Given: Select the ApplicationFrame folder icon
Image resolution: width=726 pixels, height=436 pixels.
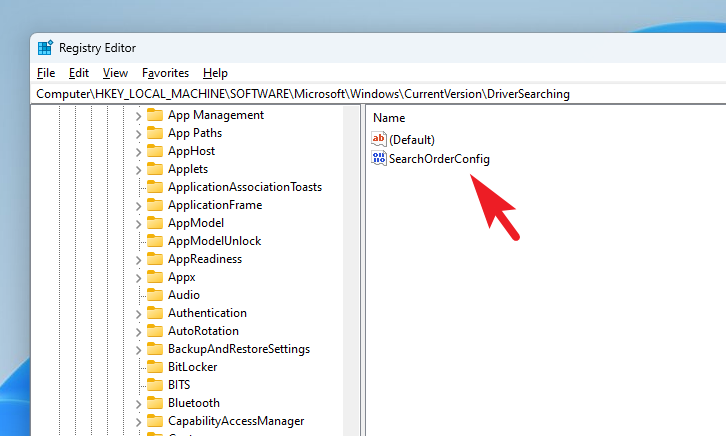Looking at the screenshot, I should (x=155, y=205).
